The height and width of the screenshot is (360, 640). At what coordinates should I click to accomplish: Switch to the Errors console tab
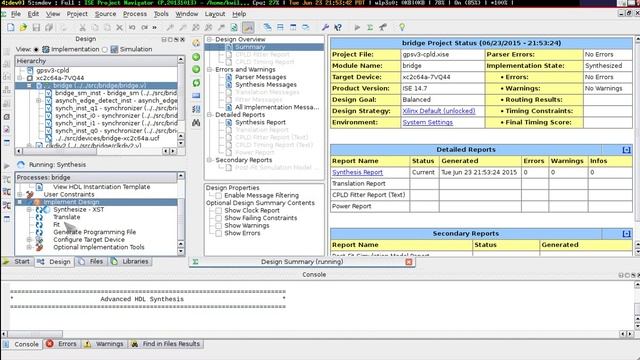(62, 344)
